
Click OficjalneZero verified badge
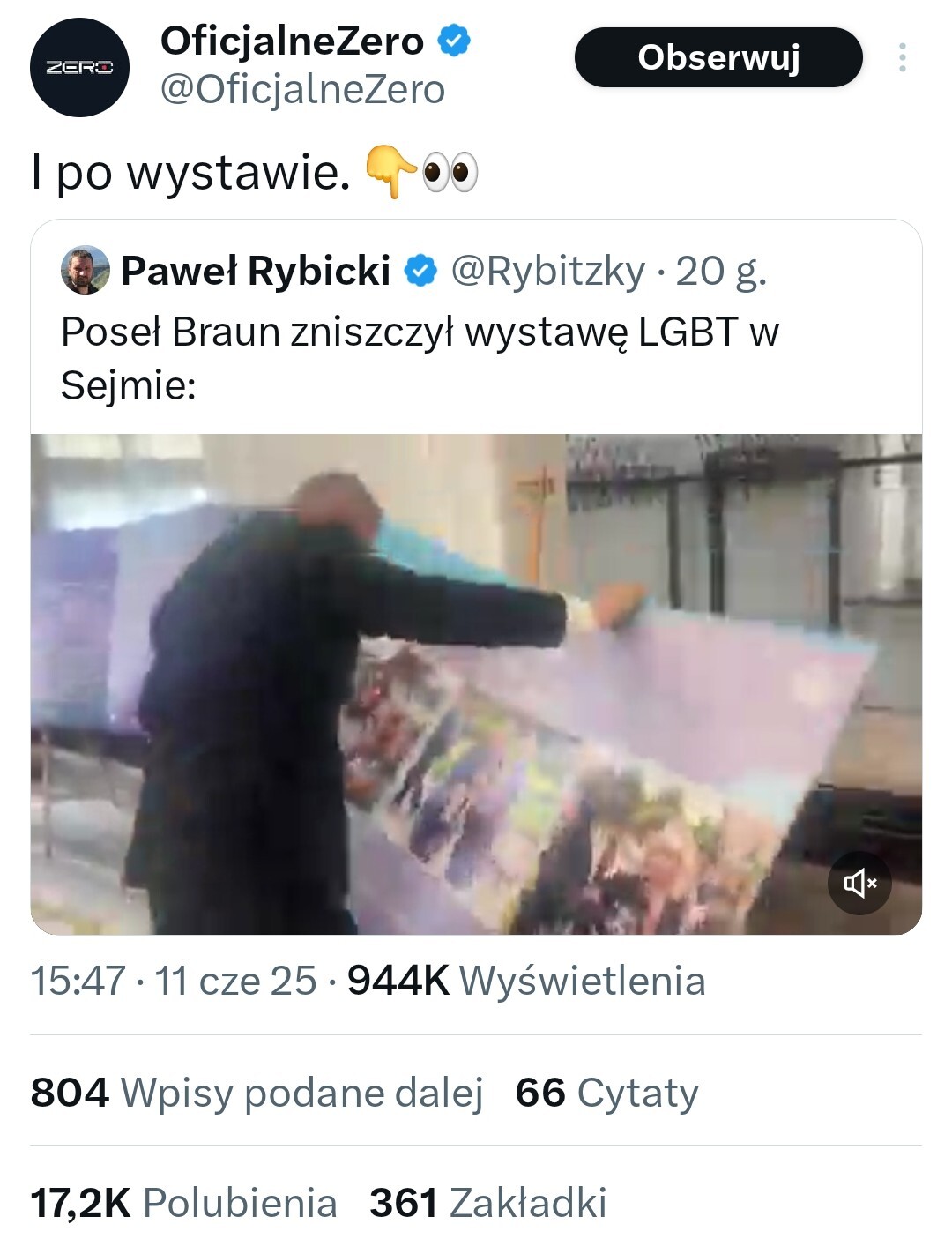pyautogui.click(x=454, y=41)
